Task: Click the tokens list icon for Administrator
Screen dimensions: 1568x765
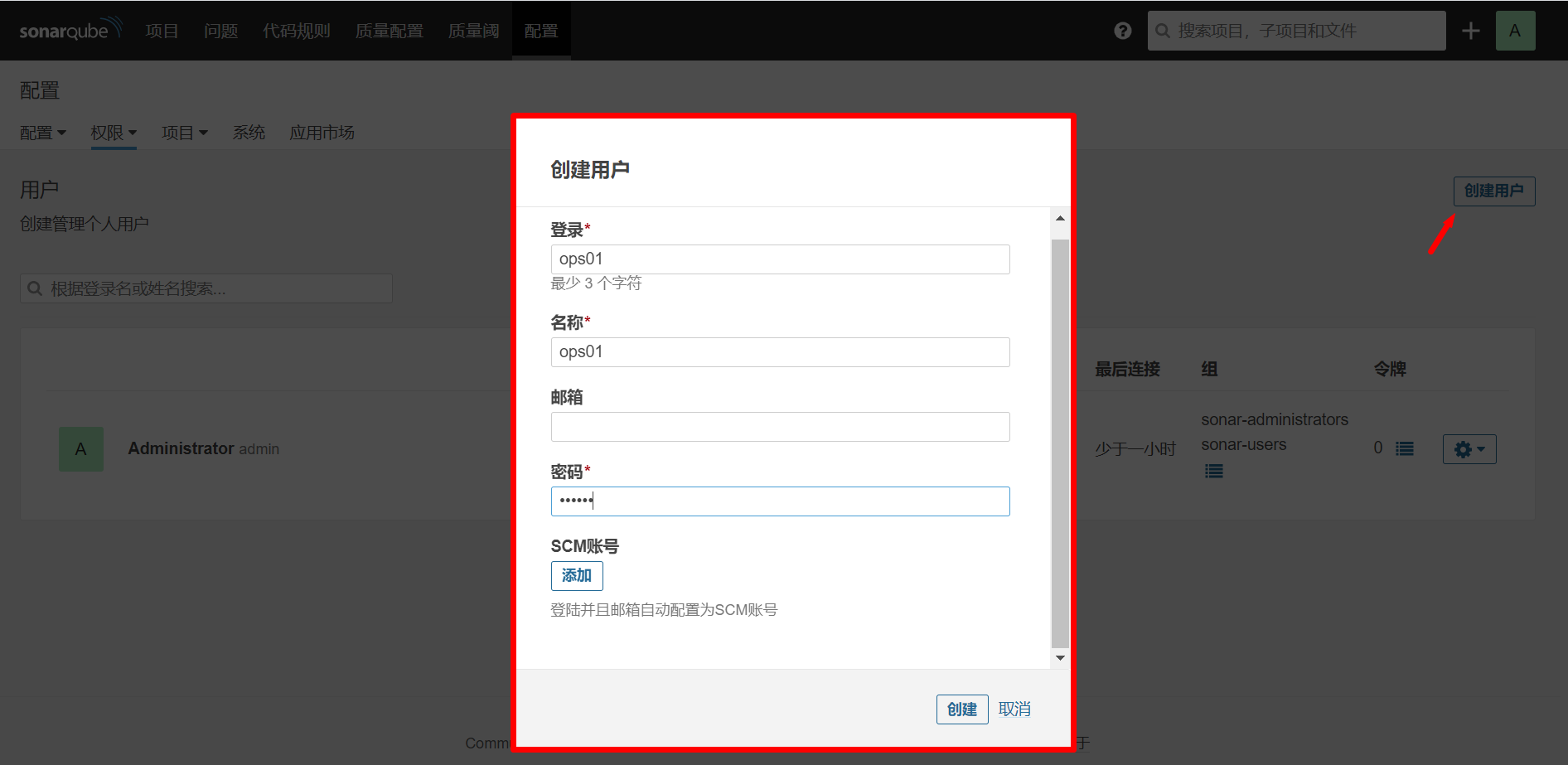Action: point(1405,448)
